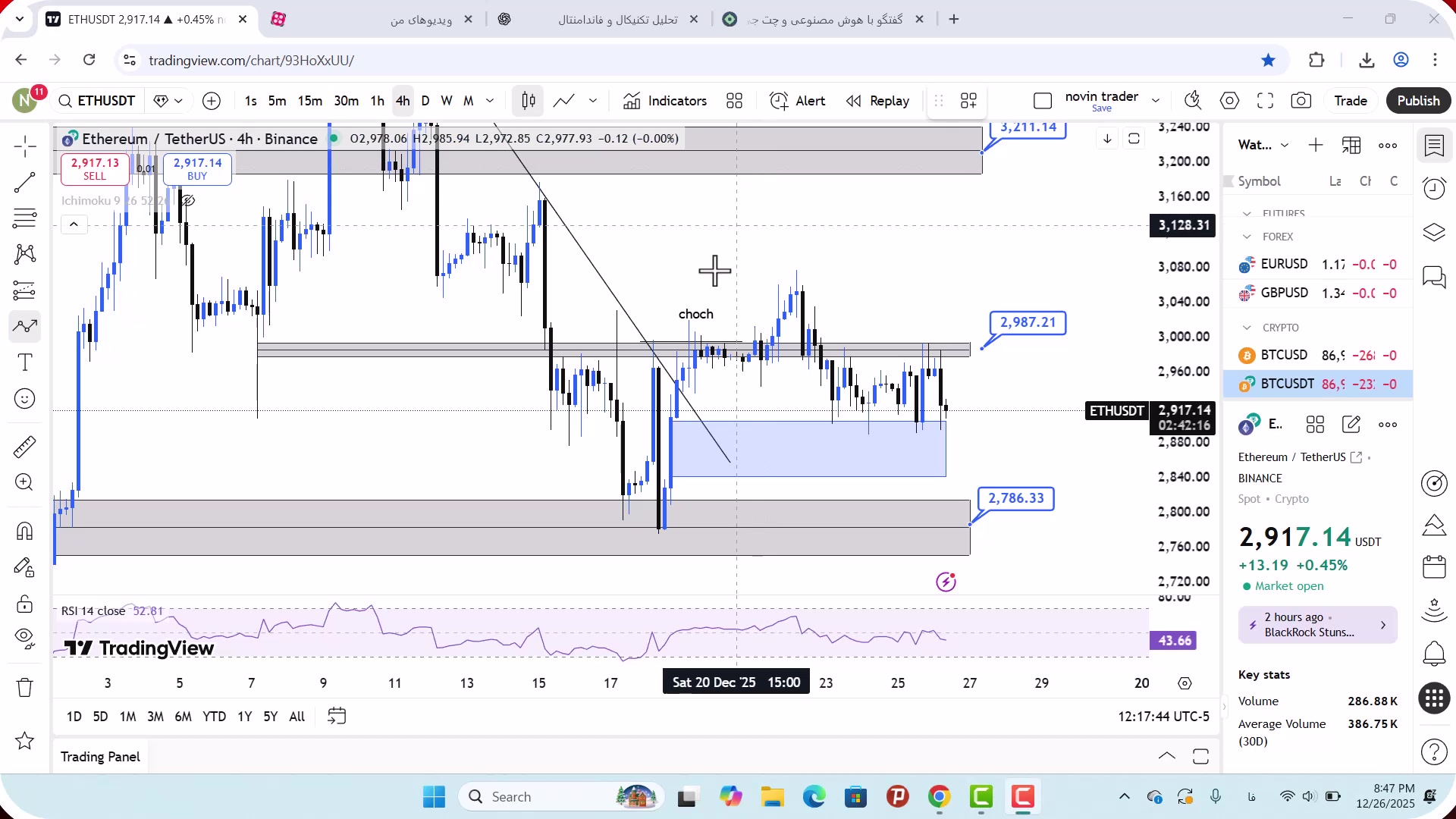Select the Text annotation tool

click(x=24, y=362)
